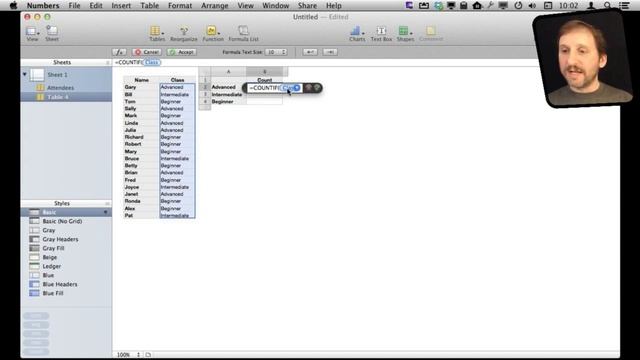The image size is (640, 360).
Task: Open the View toolbar button
Action: (32, 33)
